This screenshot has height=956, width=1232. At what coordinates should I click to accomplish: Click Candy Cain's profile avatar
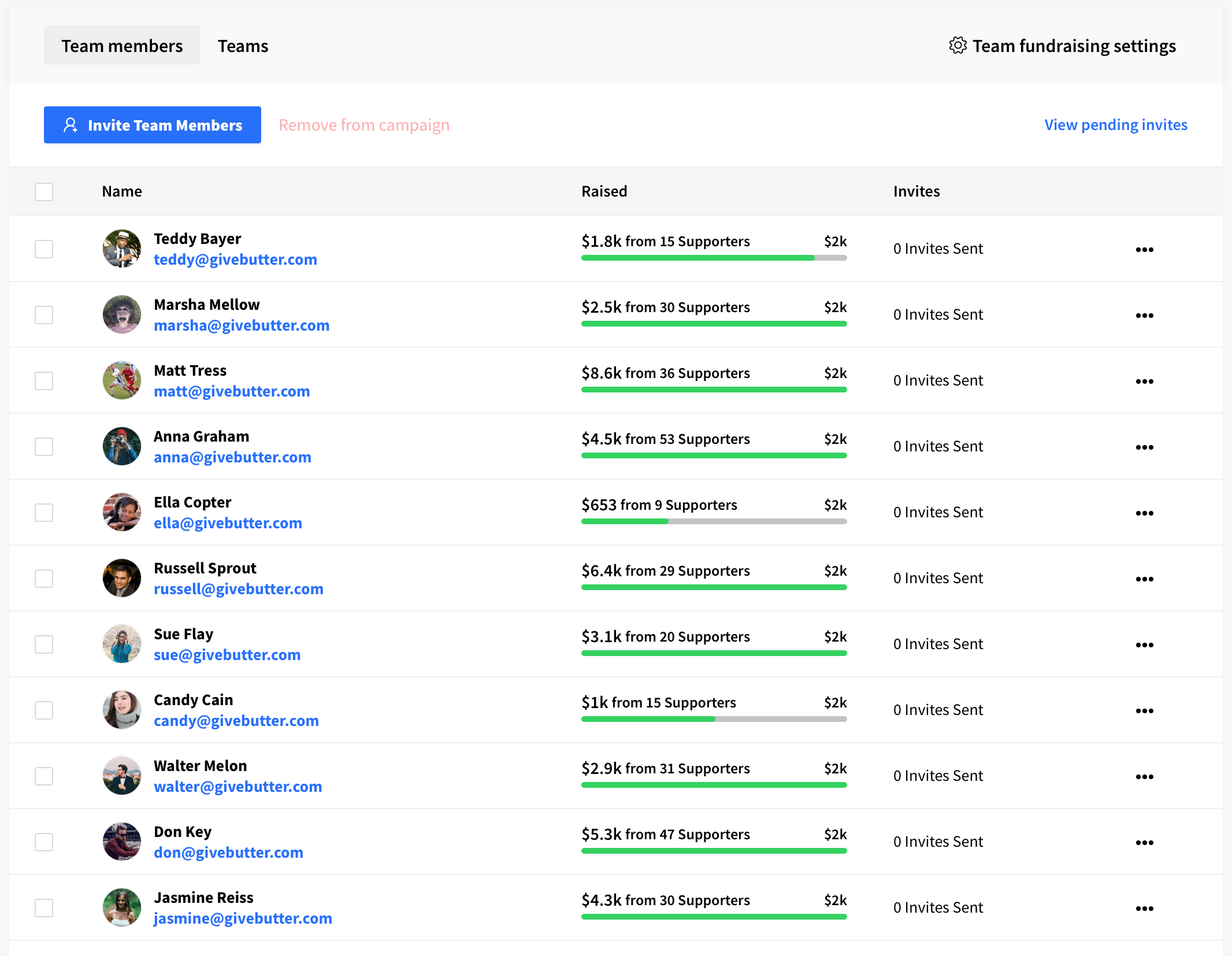point(122,710)
